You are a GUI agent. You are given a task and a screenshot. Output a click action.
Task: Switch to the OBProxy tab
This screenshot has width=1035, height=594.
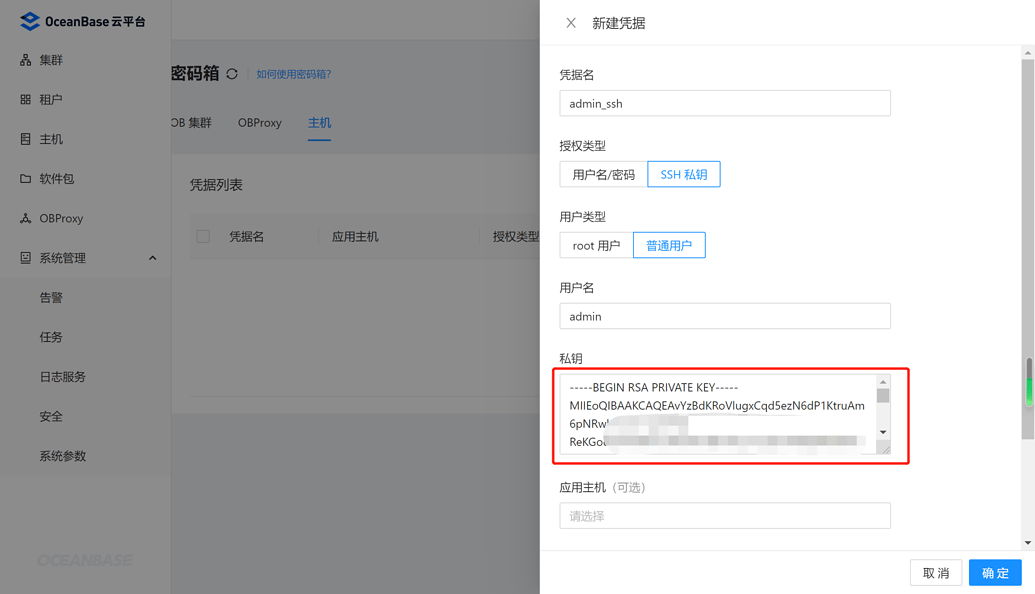click(259, 123)
